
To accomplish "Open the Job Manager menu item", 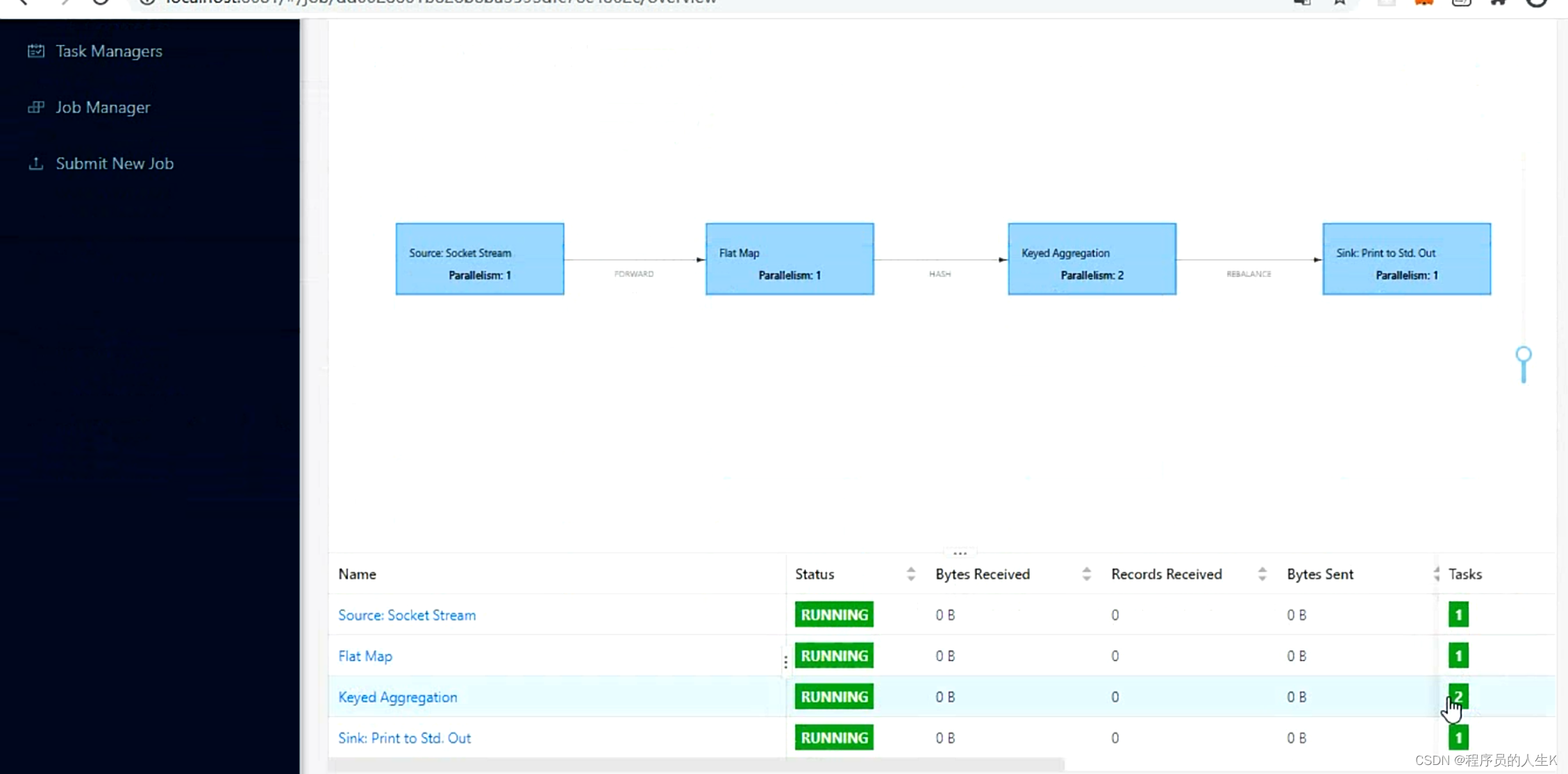I will click(x=103, y=108).
